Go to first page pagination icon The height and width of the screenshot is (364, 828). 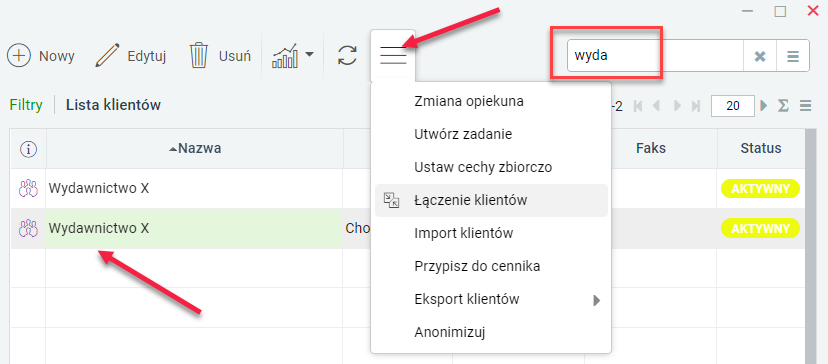tap(638, 106)
